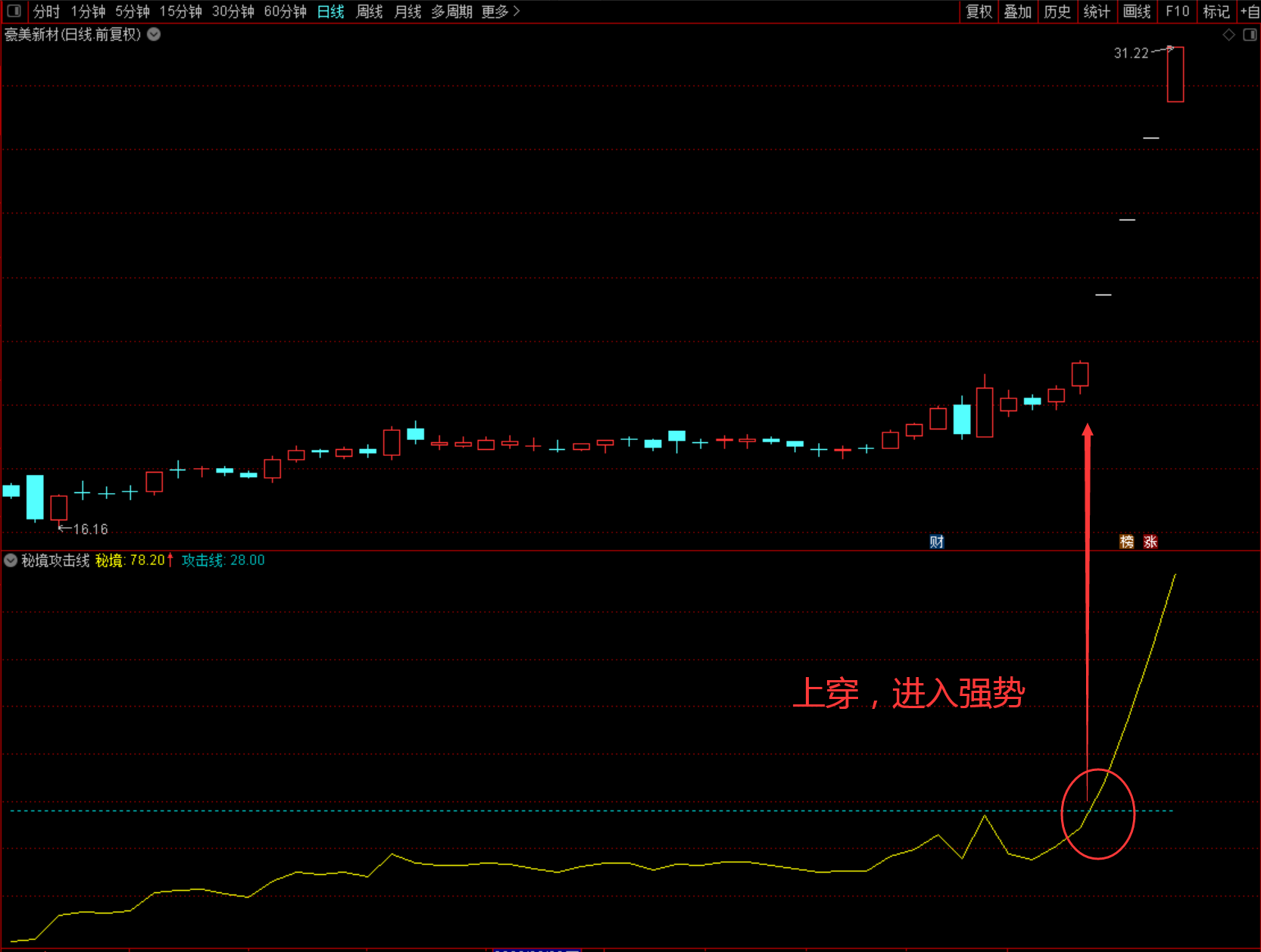Image resolution: width=1261 pixels, height=952 pixels.
Task: Click the 复权 adjustment button
Action: (x=979, y=11)
